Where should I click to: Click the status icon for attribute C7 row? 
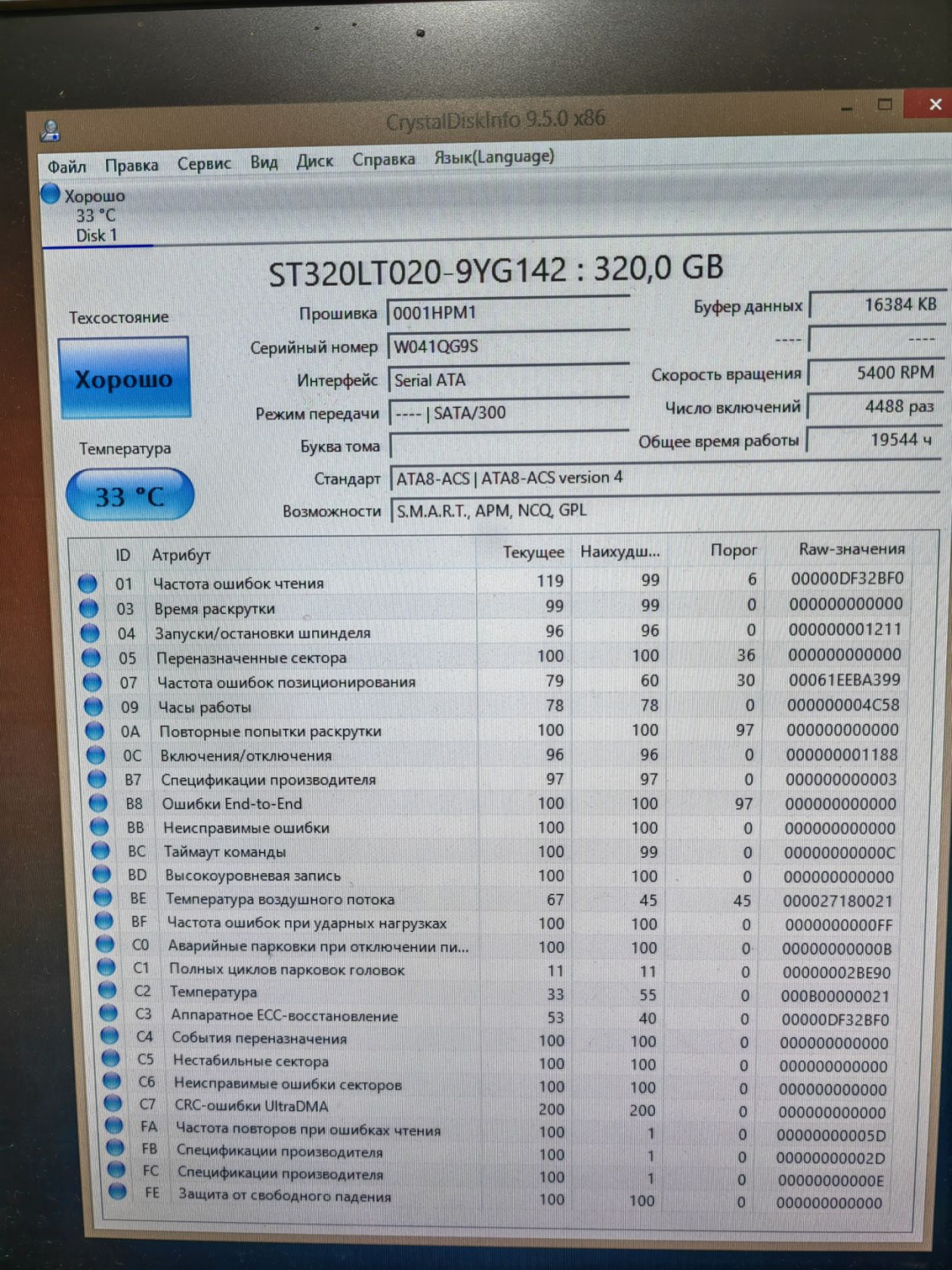[x=113, y=1104]
